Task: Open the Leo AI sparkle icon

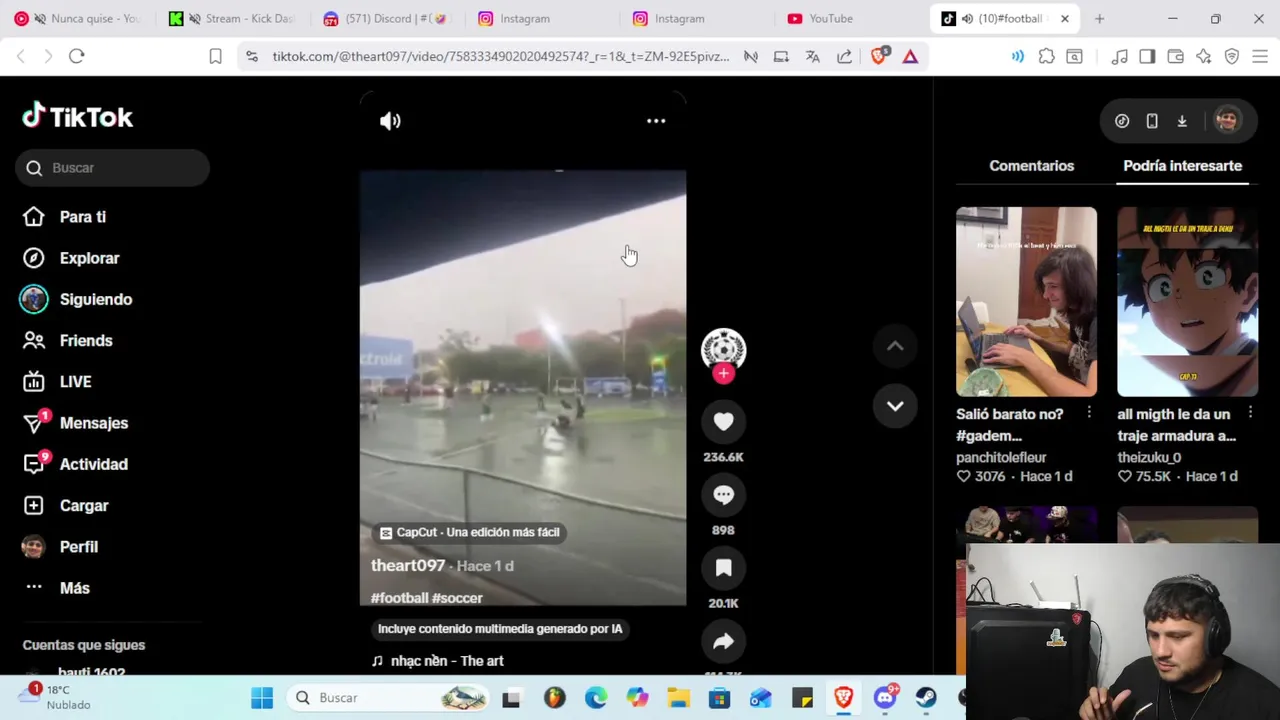Action: (x=1203, y=57)
